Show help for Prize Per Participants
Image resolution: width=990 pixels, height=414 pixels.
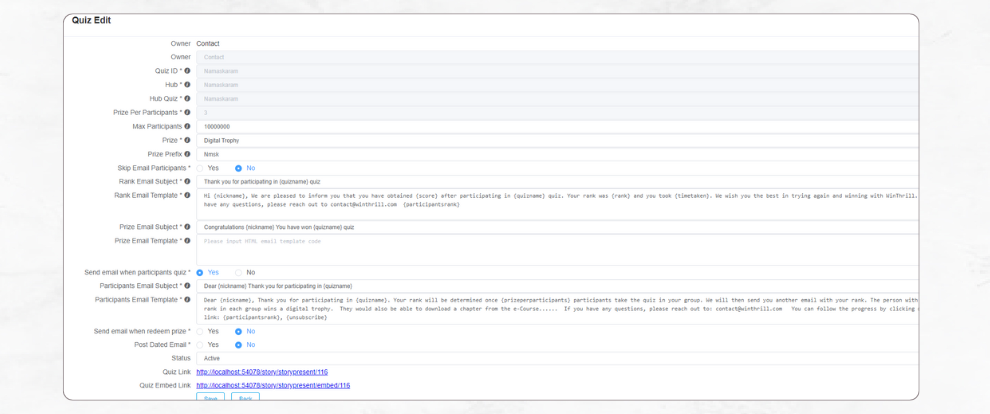(187, 113)
